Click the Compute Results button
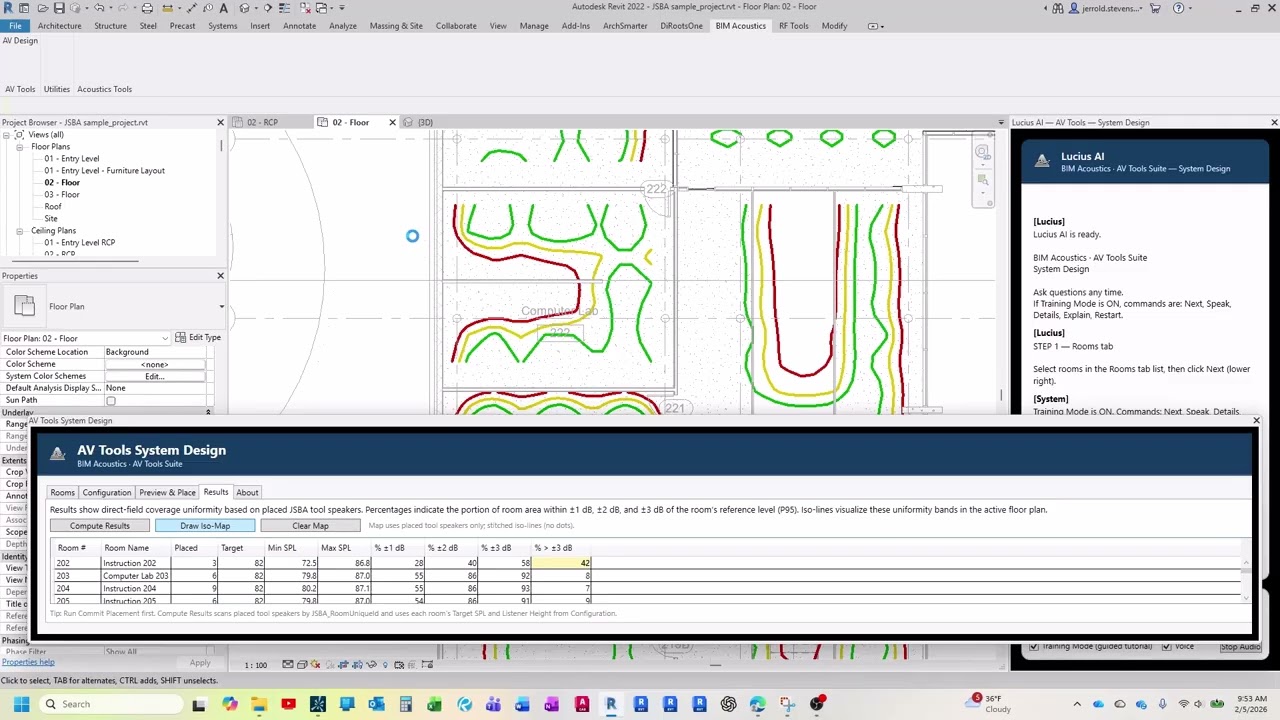This screenshot has height=720, width=1280. click(100, 526)
